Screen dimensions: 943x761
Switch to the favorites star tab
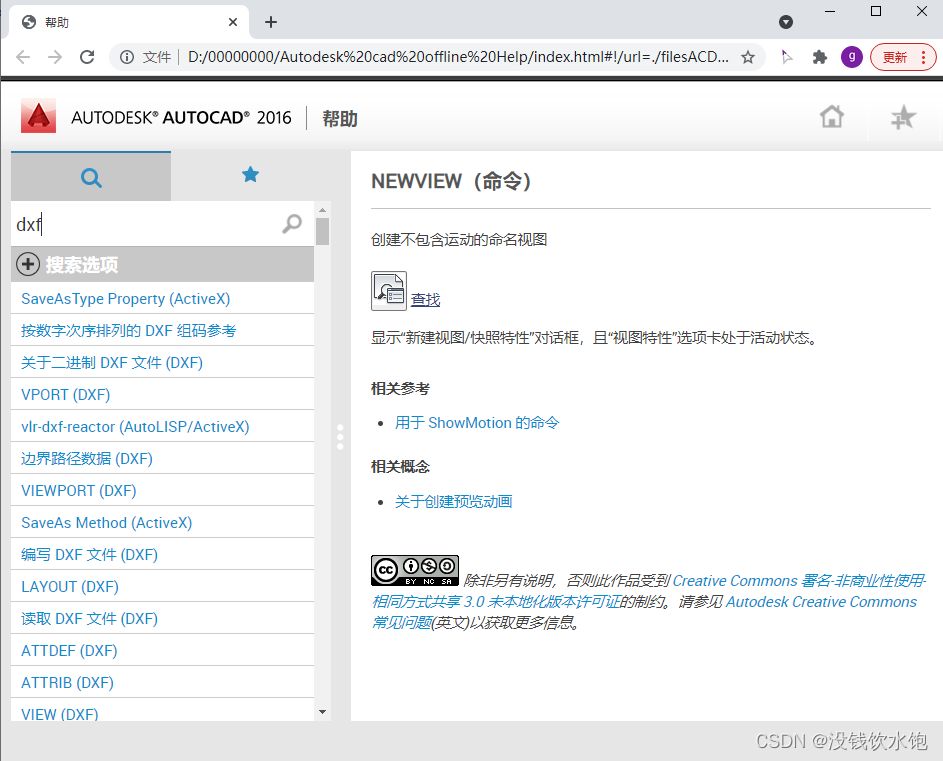point(250,176)
